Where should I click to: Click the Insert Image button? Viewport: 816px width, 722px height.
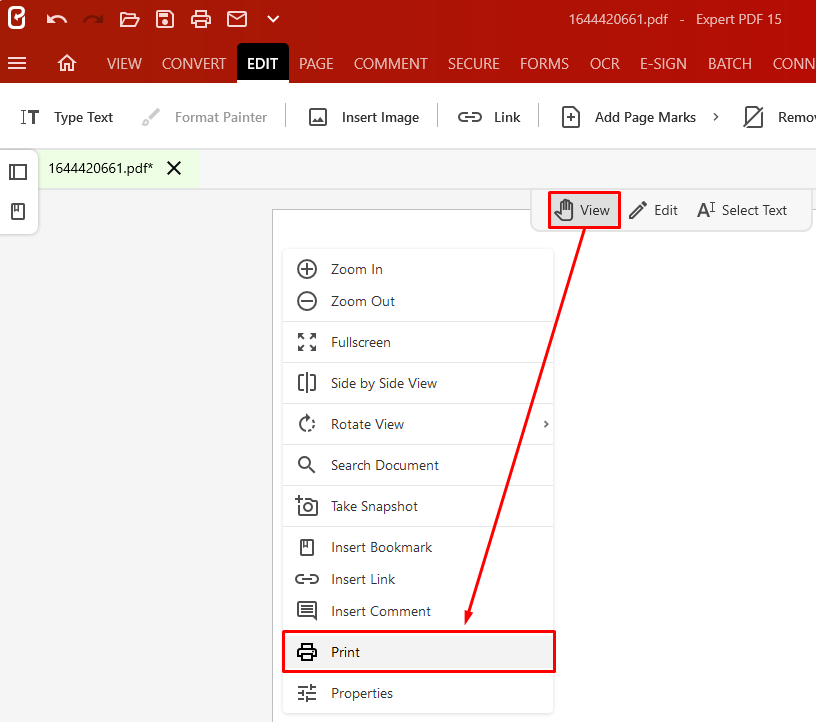click(x=363, y=117)
